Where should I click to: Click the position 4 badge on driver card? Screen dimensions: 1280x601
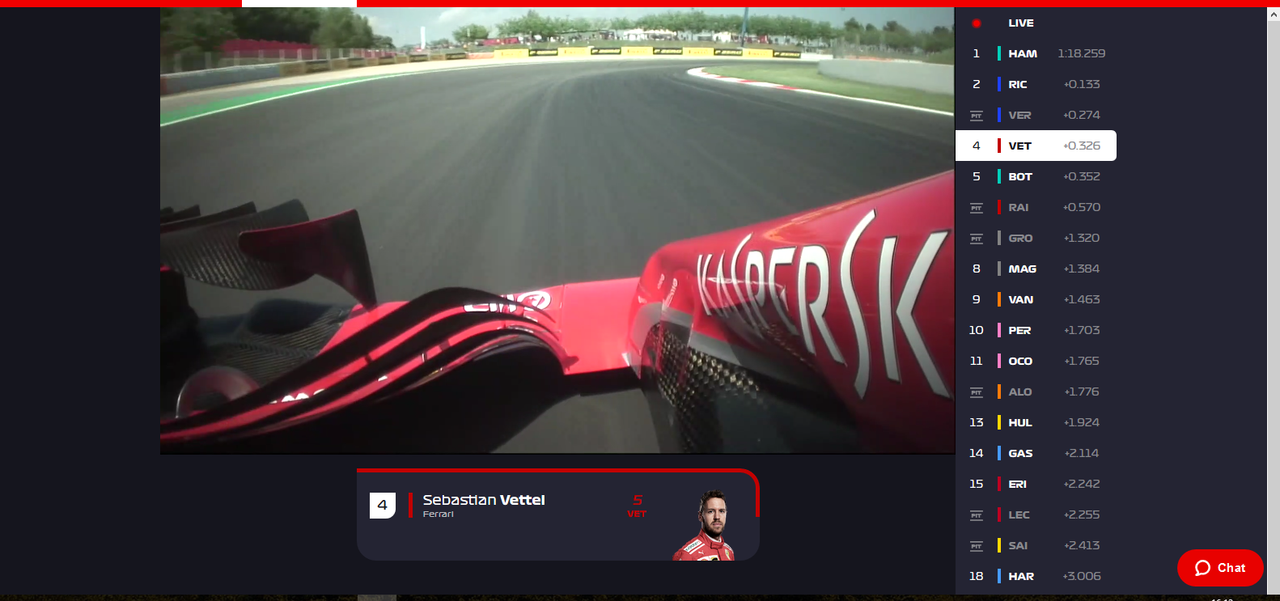383,505
